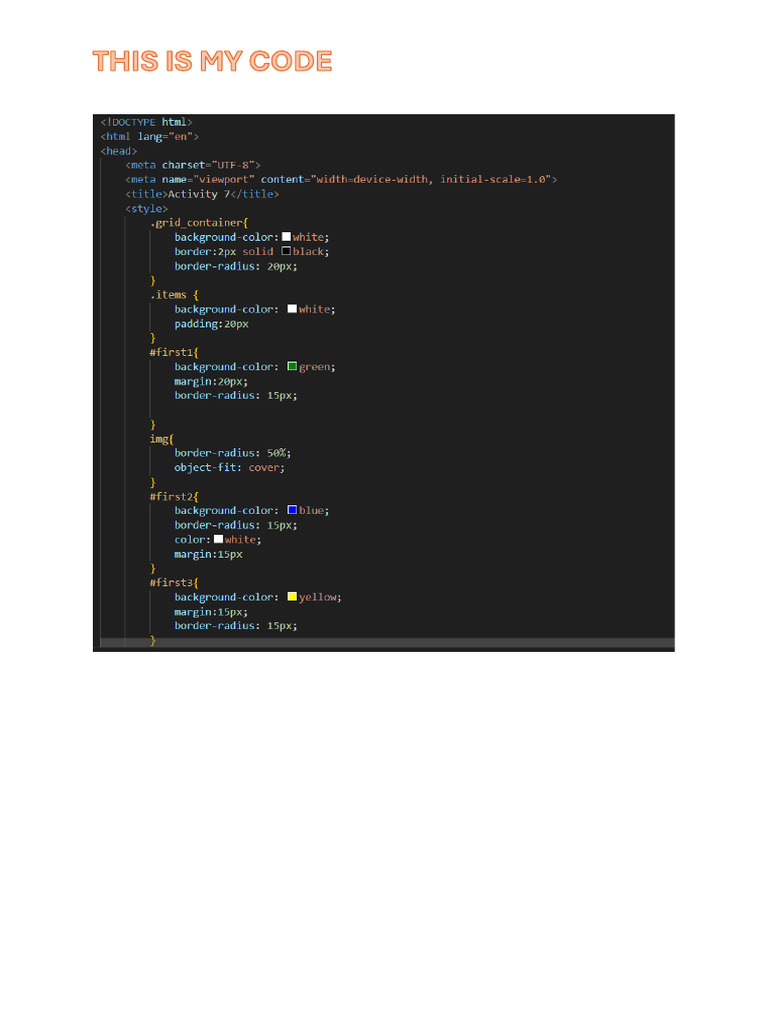Open the yellow color swatch in #first3
This screenshot has height=1024, width=768.
pyautogui.click(x=292, y=596)
